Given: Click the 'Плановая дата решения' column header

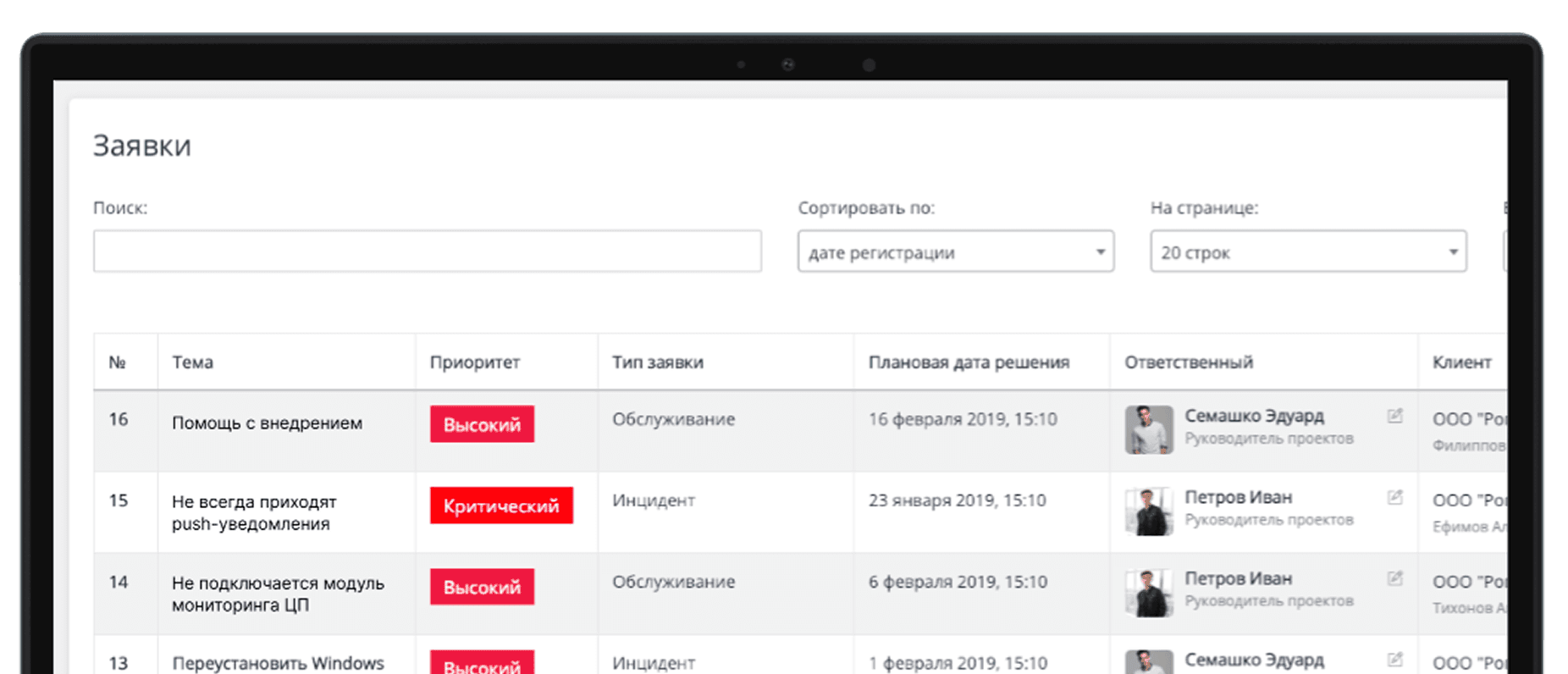Looking at the screenshot, I should (x=969, y=362).
